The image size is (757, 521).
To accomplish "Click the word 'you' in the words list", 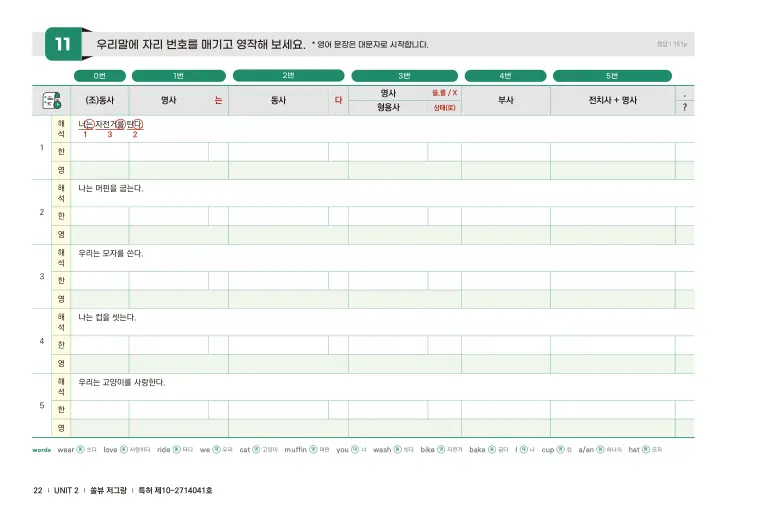I will 342,450.
